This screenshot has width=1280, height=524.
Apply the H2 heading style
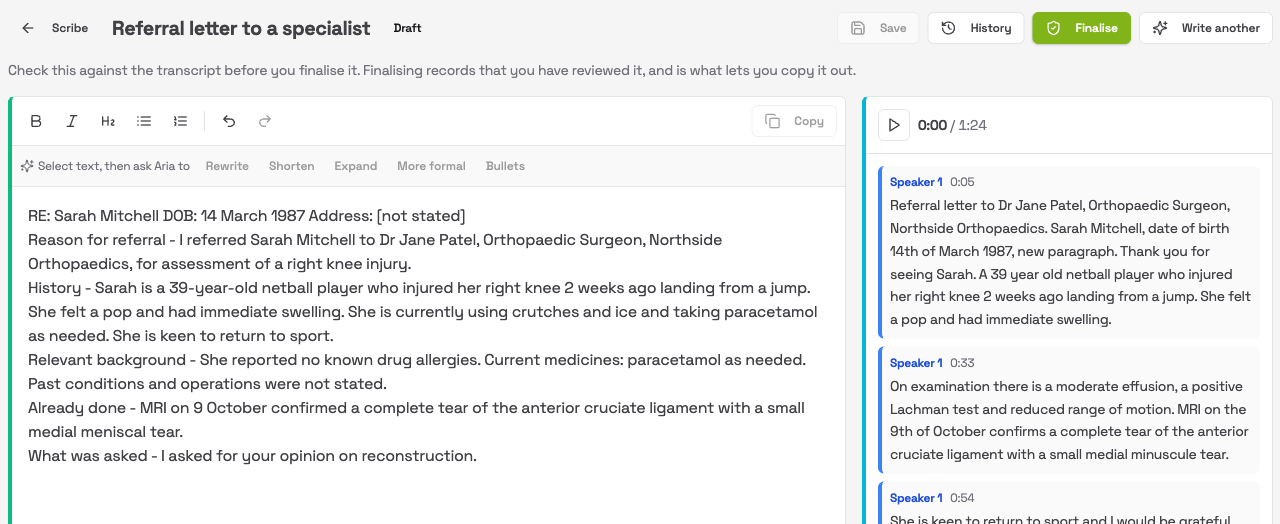tap(108, 121)
